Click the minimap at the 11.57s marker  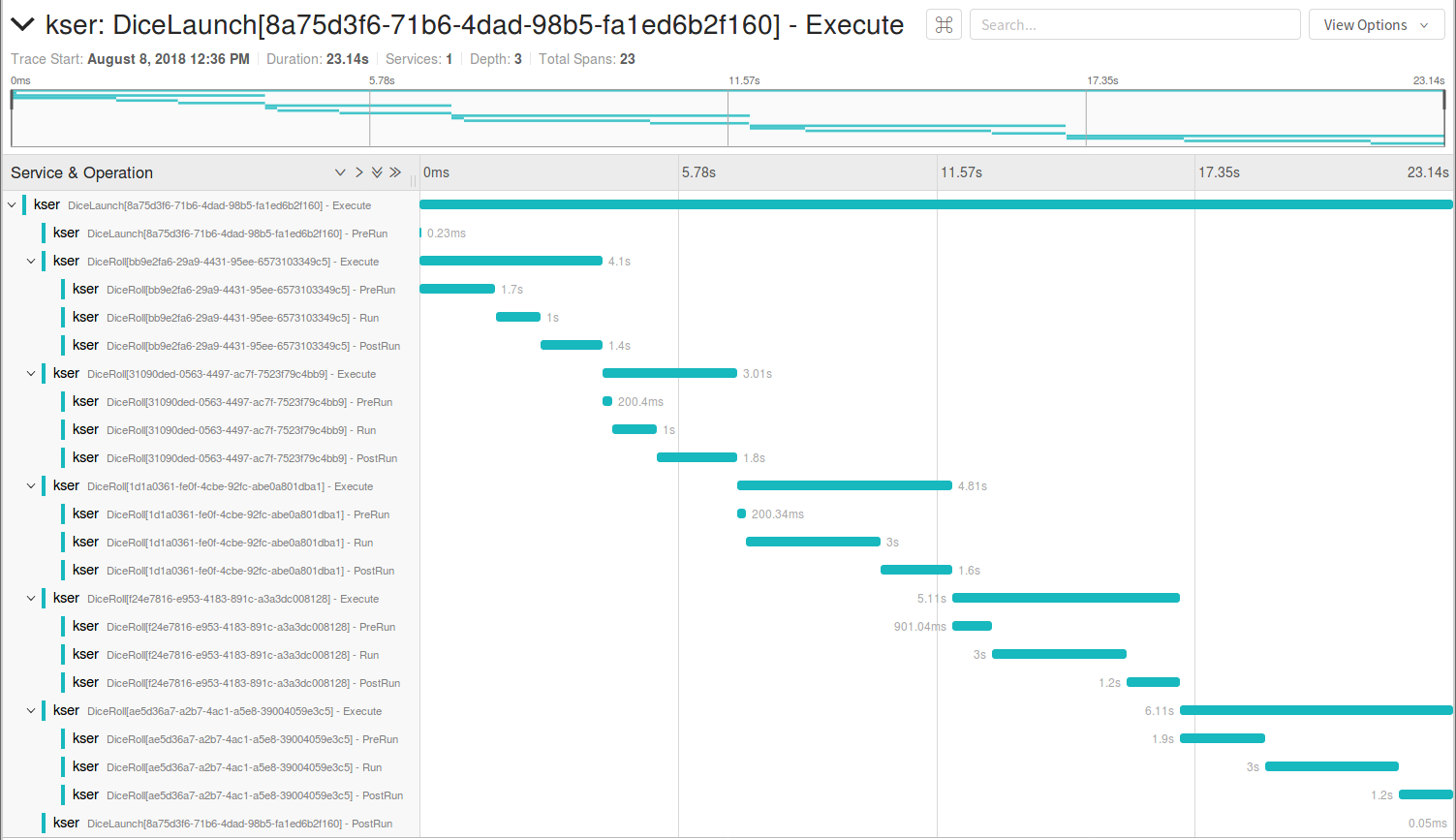tap(728, 118)
